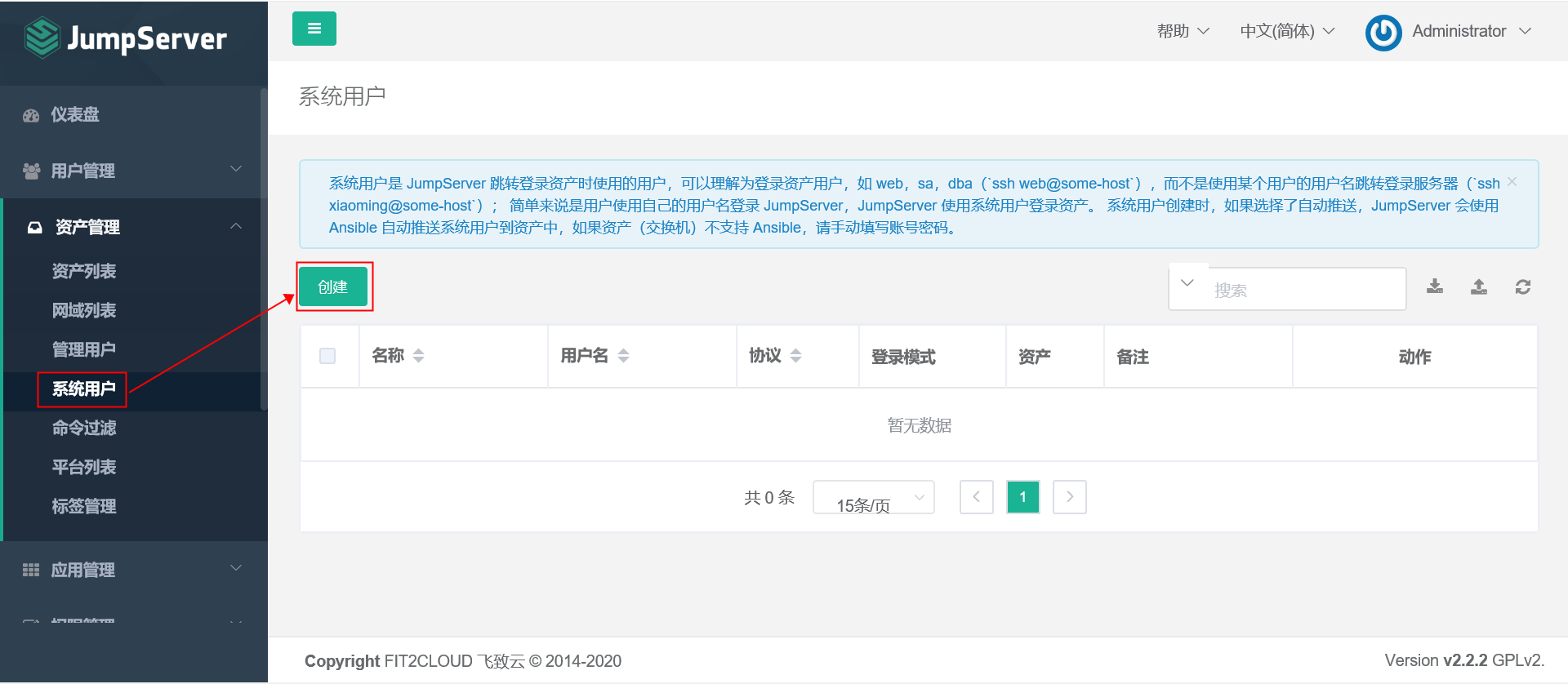Open 网域列表 in the sidebar

(84, 310)
